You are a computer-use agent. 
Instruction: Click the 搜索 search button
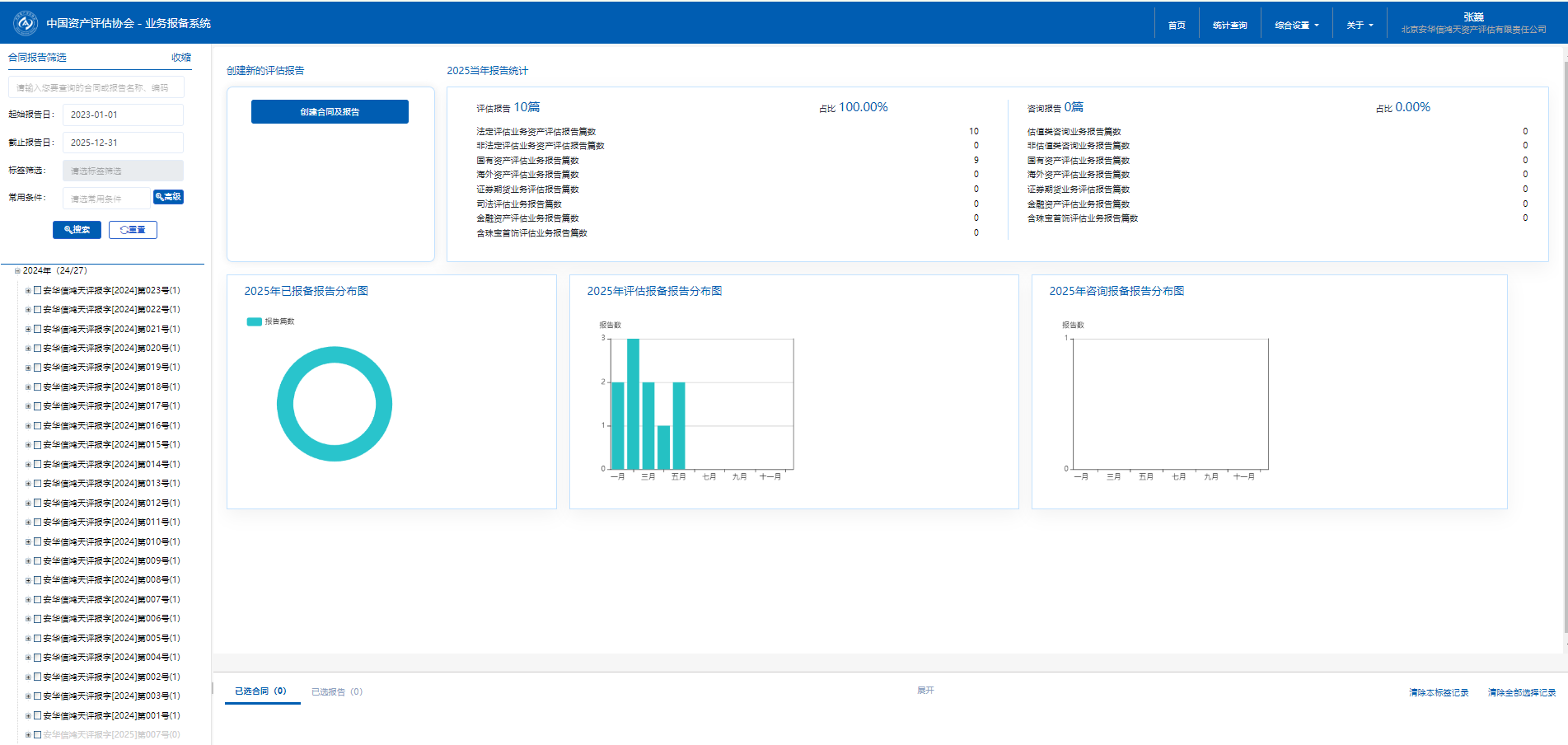click(77, 230)
